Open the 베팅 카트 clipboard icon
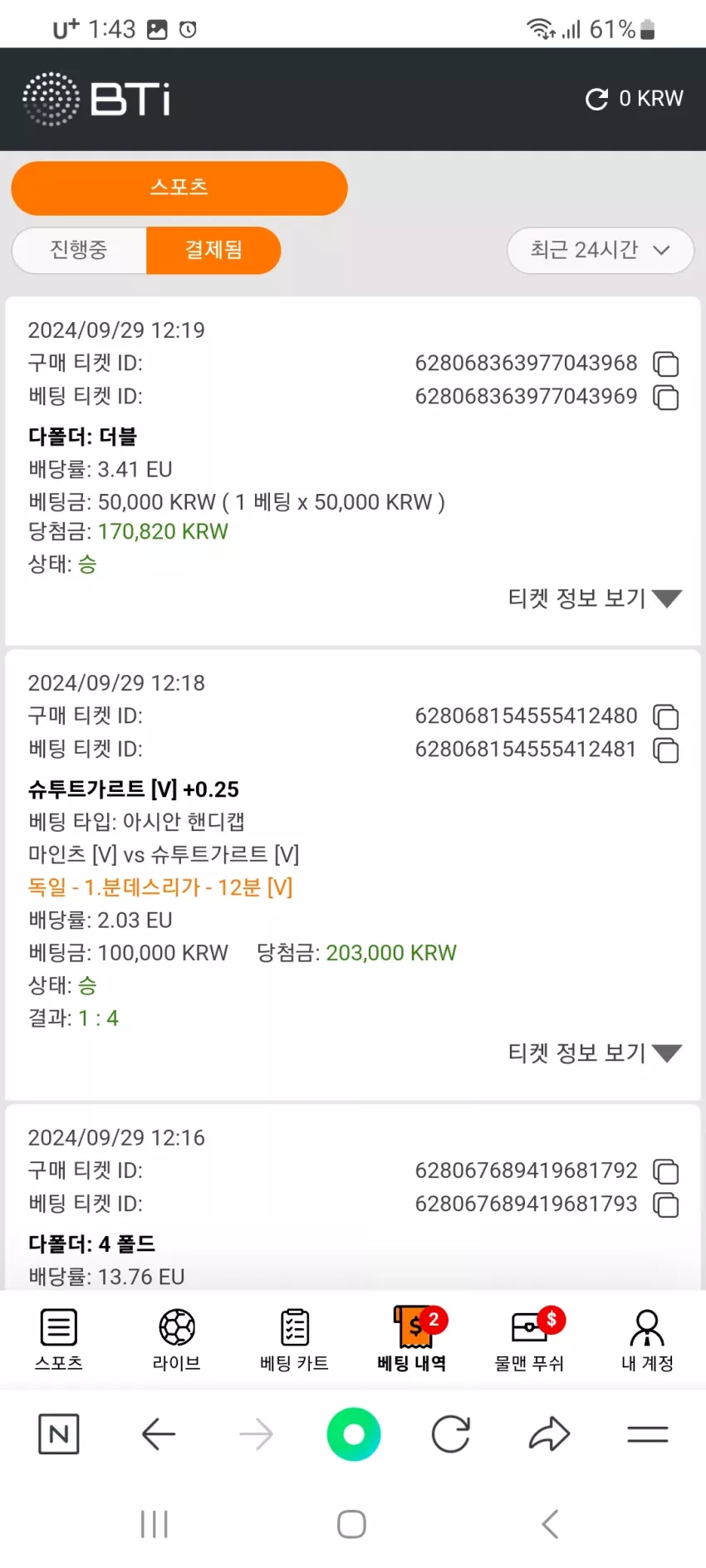The height and width of the screenshot is (1568, 706). (295, 1327)
